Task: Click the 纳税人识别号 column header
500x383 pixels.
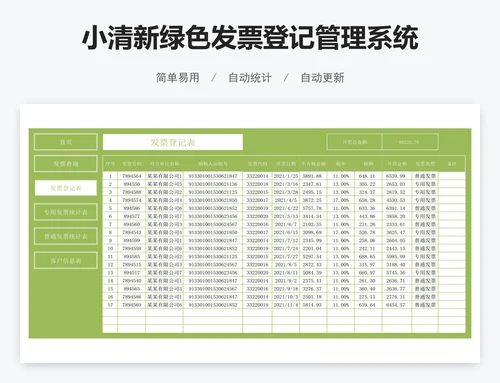Action: pos(213,164)
